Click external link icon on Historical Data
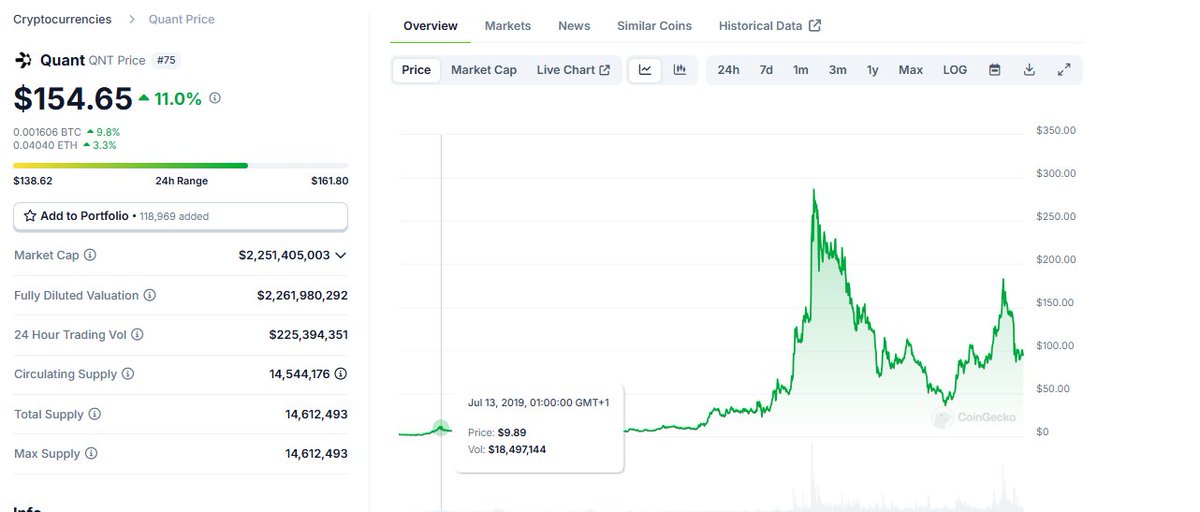 click(815, 26)
